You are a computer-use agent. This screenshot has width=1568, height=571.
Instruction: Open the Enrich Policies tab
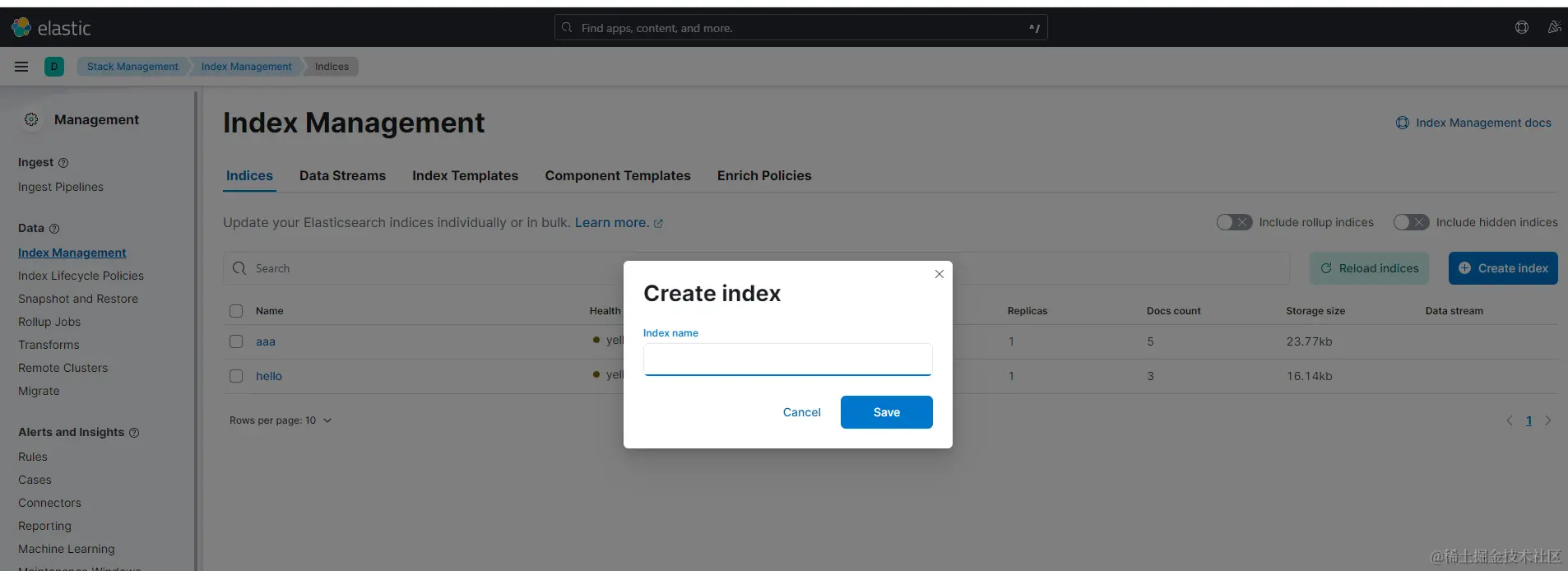(x=764, y=176)
